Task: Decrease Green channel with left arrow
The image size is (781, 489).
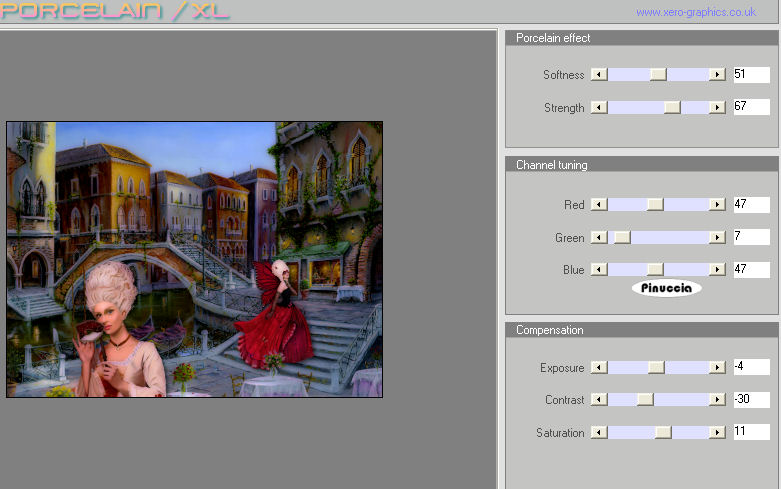Action: (599, 238)
